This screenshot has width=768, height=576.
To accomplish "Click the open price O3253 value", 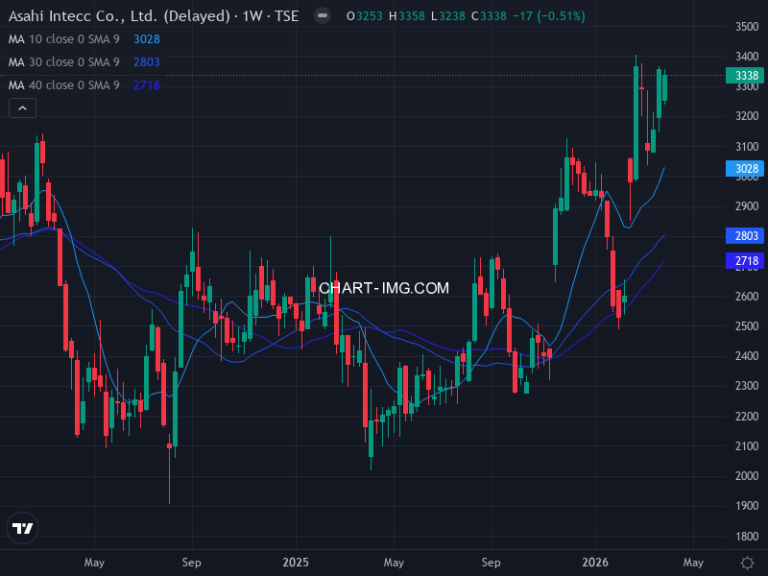I will (x=364, y=16).
